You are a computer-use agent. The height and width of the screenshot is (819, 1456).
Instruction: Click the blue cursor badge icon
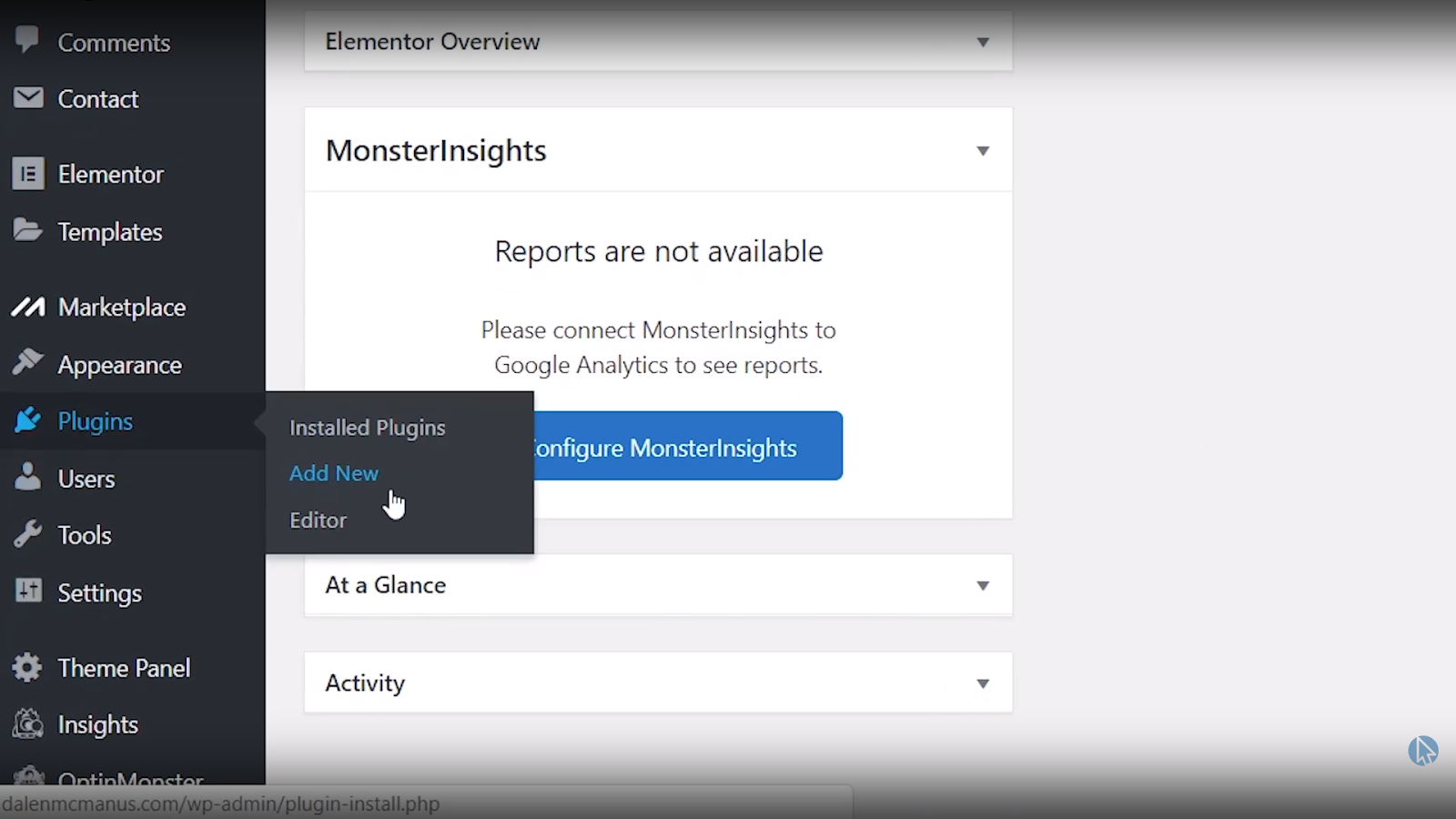pos(1423,751)
